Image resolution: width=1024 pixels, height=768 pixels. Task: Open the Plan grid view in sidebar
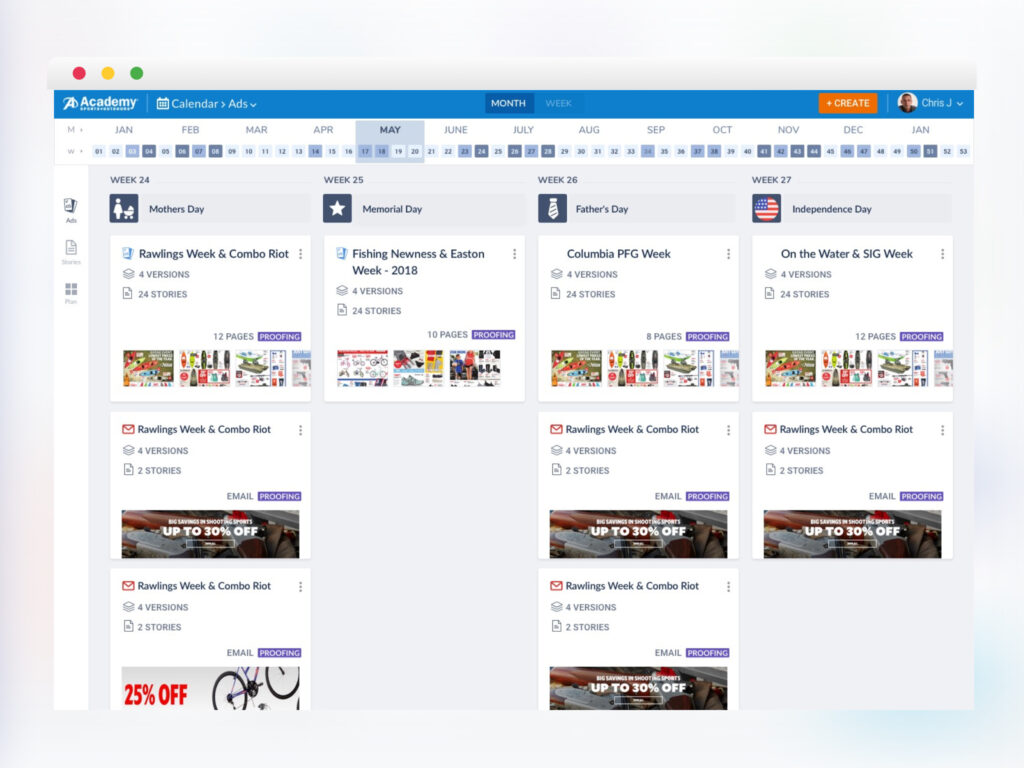[x=71, y=293]
